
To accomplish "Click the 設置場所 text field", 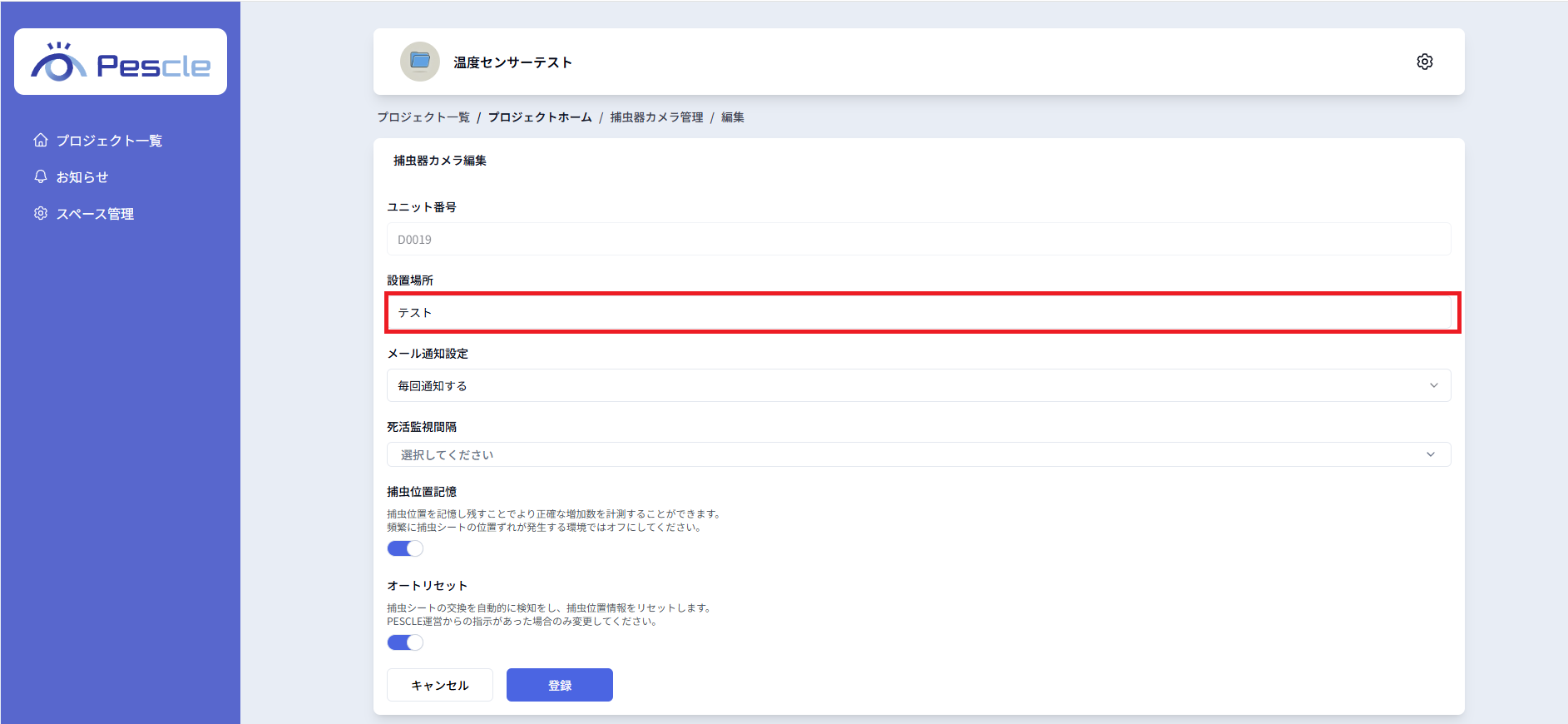I will tap(919, 313).
